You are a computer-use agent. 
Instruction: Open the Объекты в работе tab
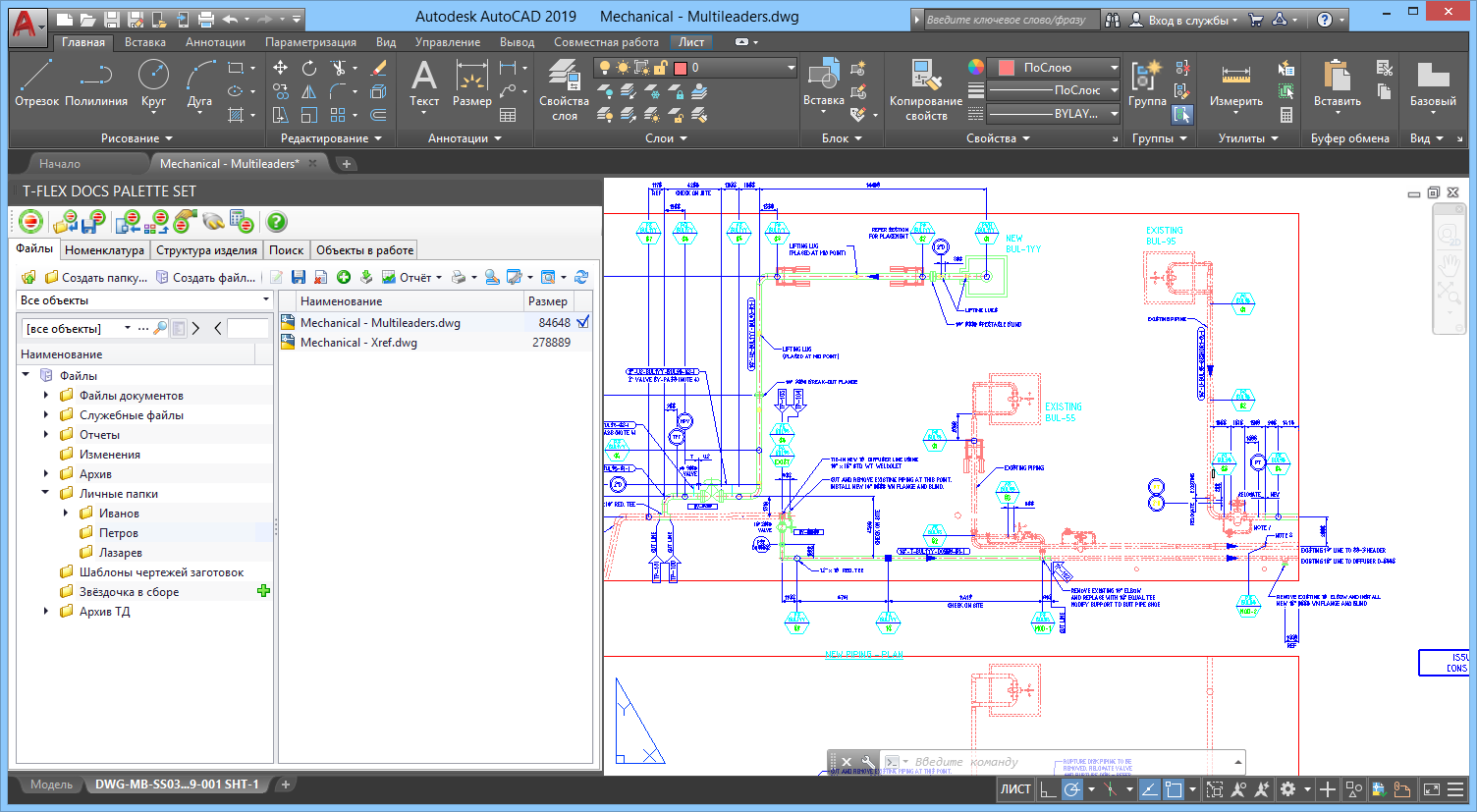click(364, 250)
